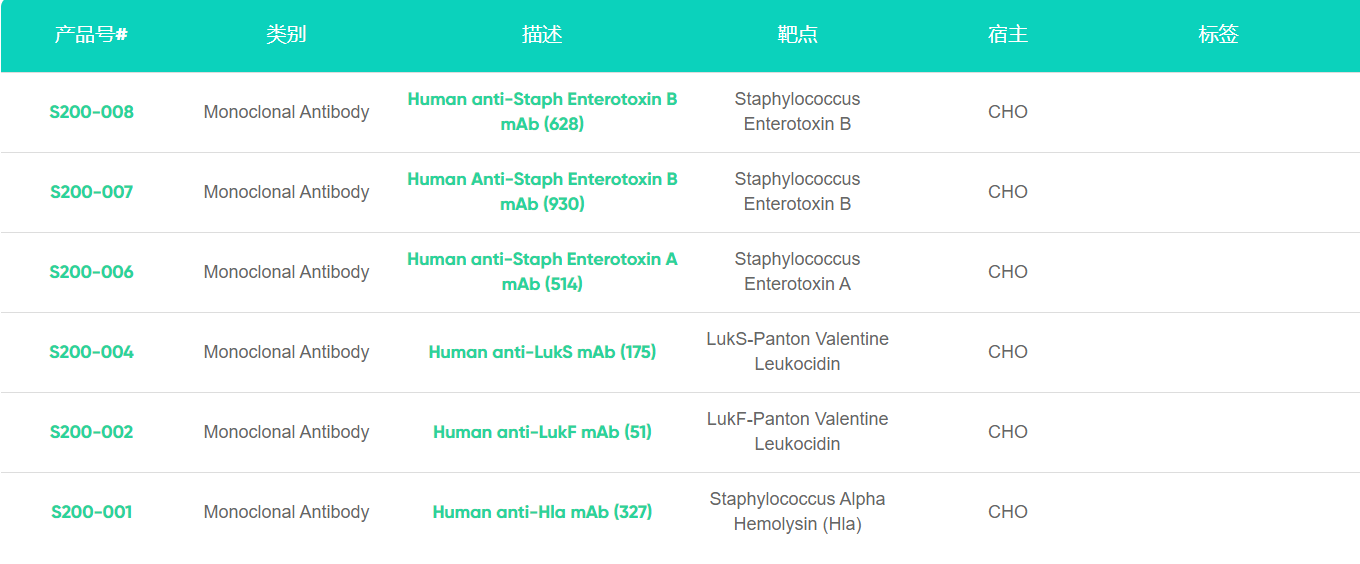
Task: Click the 产品号# column header
Action: (91, 35)
